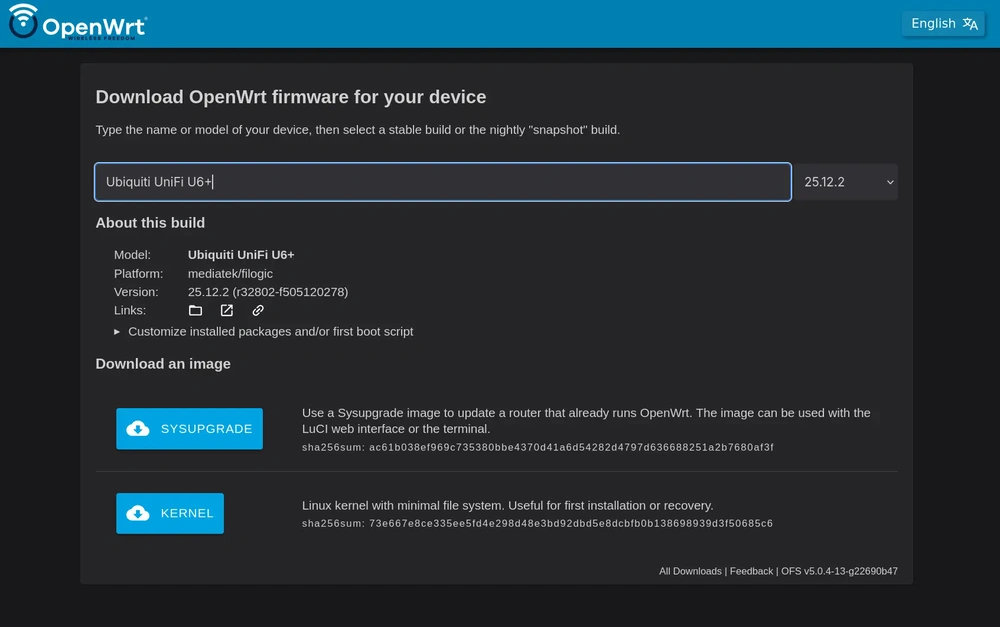
Task: Click the cloud download icon on SYSUPGRADE
Action: tap(138, 429)
